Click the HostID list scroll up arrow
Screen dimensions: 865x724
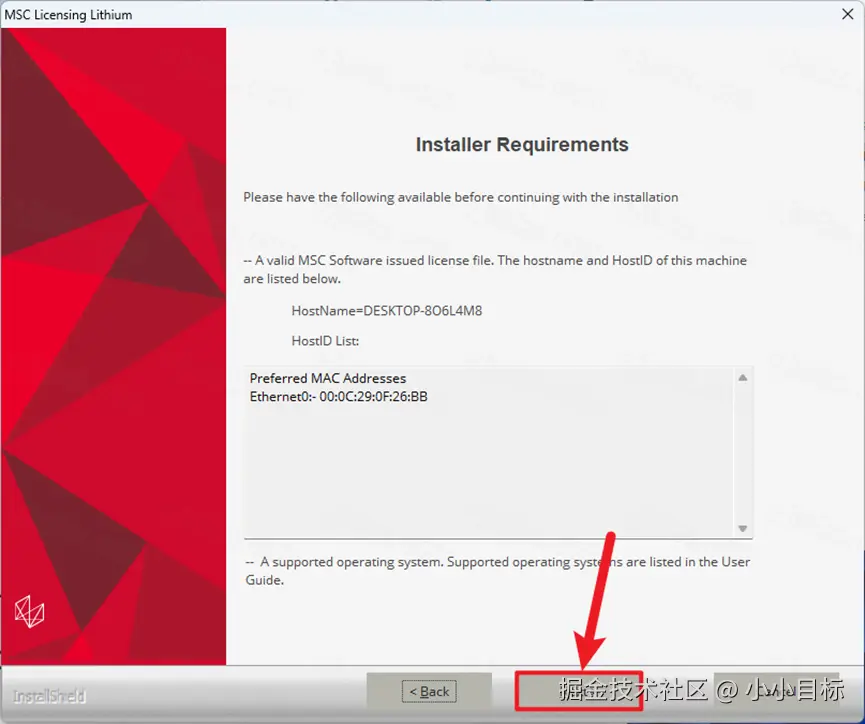point(743,378)
